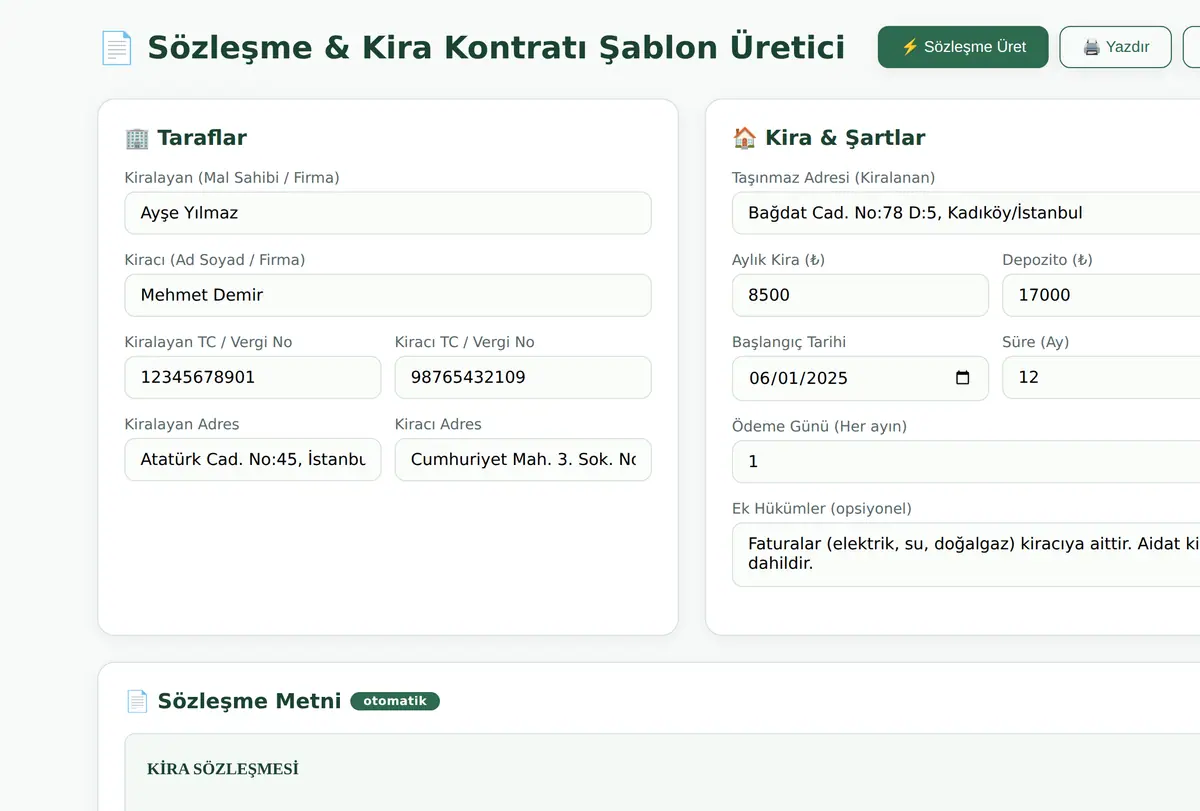This screenshot has height=811, width=1200.
Task: Click the building icon beside Taraflar
Action: 136,138
